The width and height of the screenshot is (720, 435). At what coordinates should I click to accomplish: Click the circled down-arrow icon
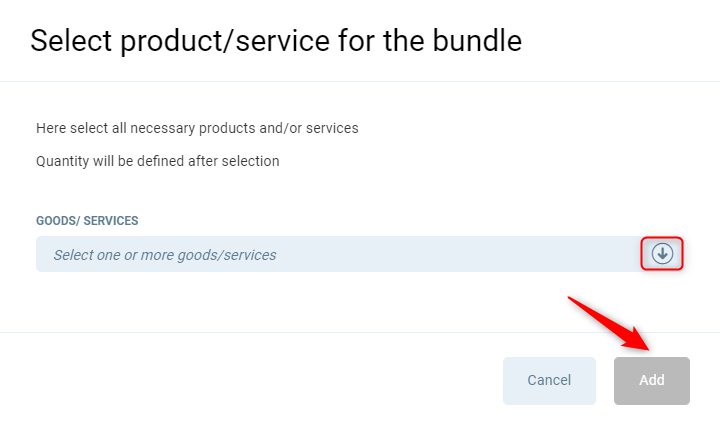pos(662,254)
